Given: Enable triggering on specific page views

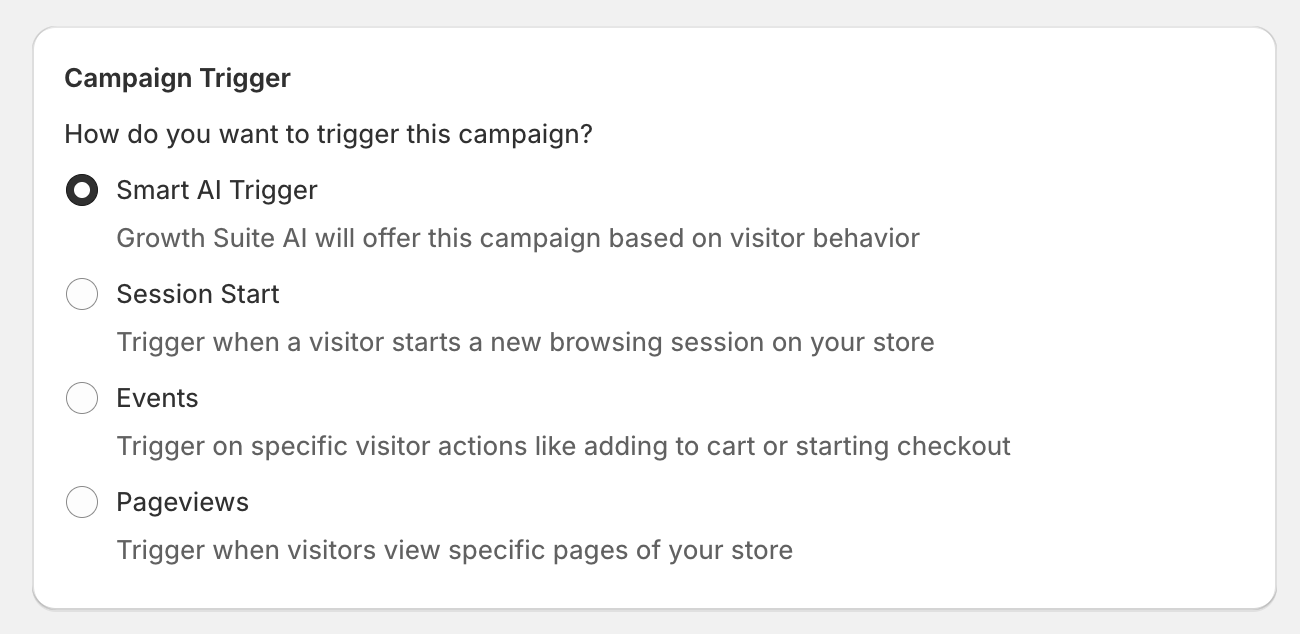Looking at the screenshot, I should (82, 502).
